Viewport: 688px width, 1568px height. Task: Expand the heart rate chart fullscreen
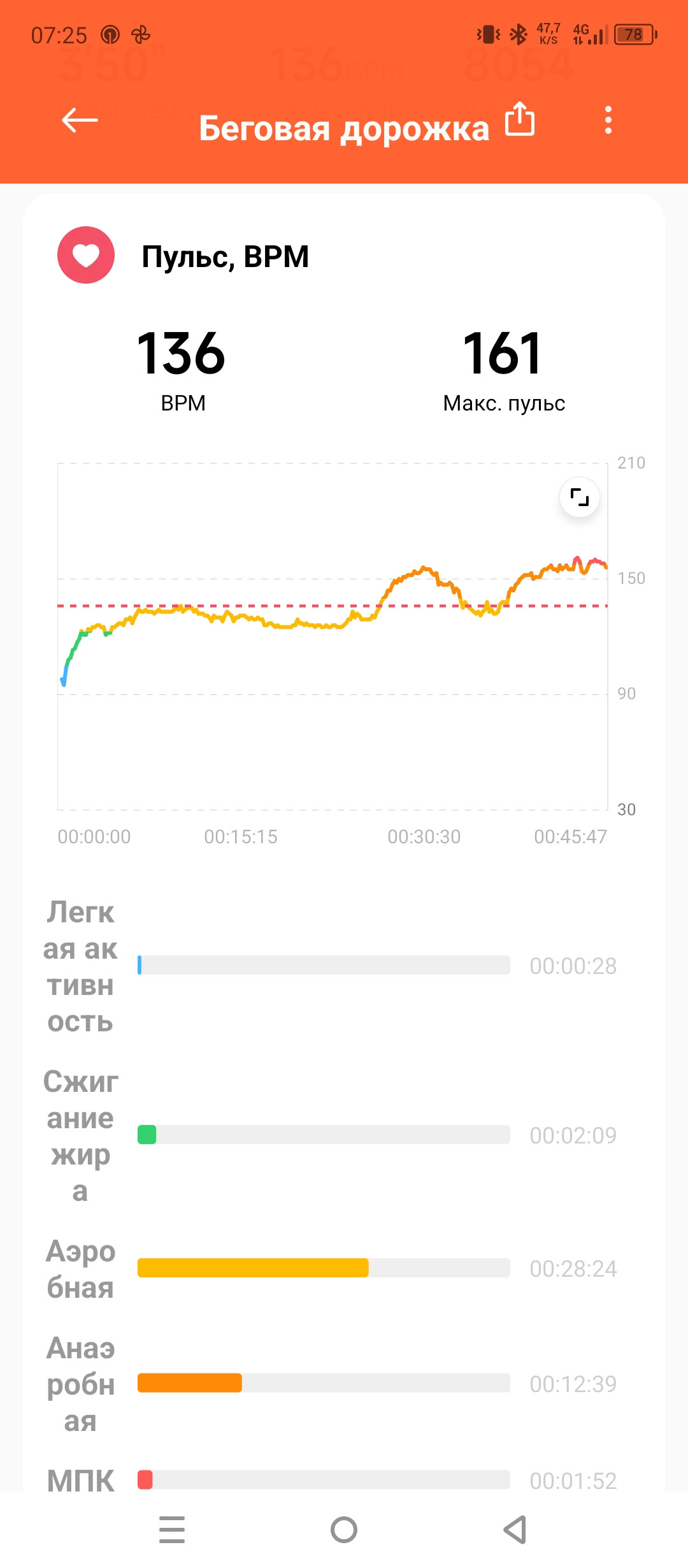click(580, 497)
